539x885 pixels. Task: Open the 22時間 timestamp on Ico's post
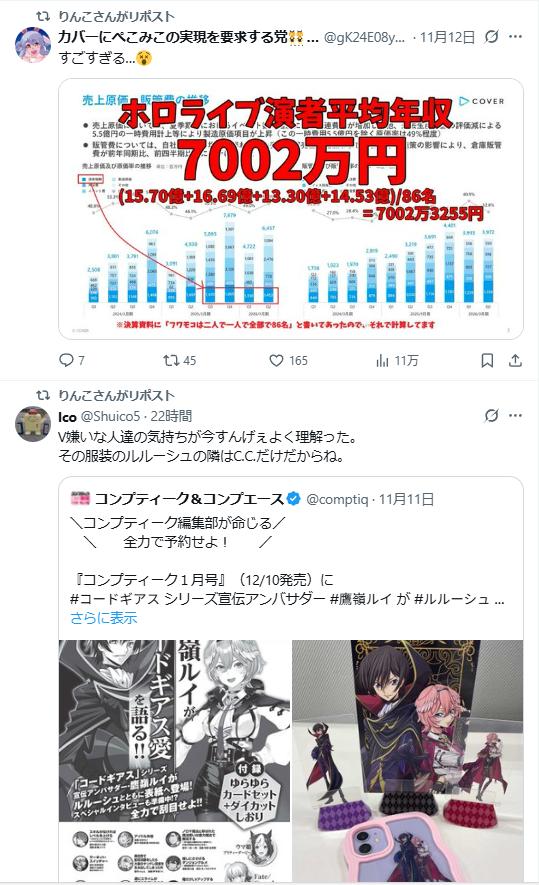(171, 416)
